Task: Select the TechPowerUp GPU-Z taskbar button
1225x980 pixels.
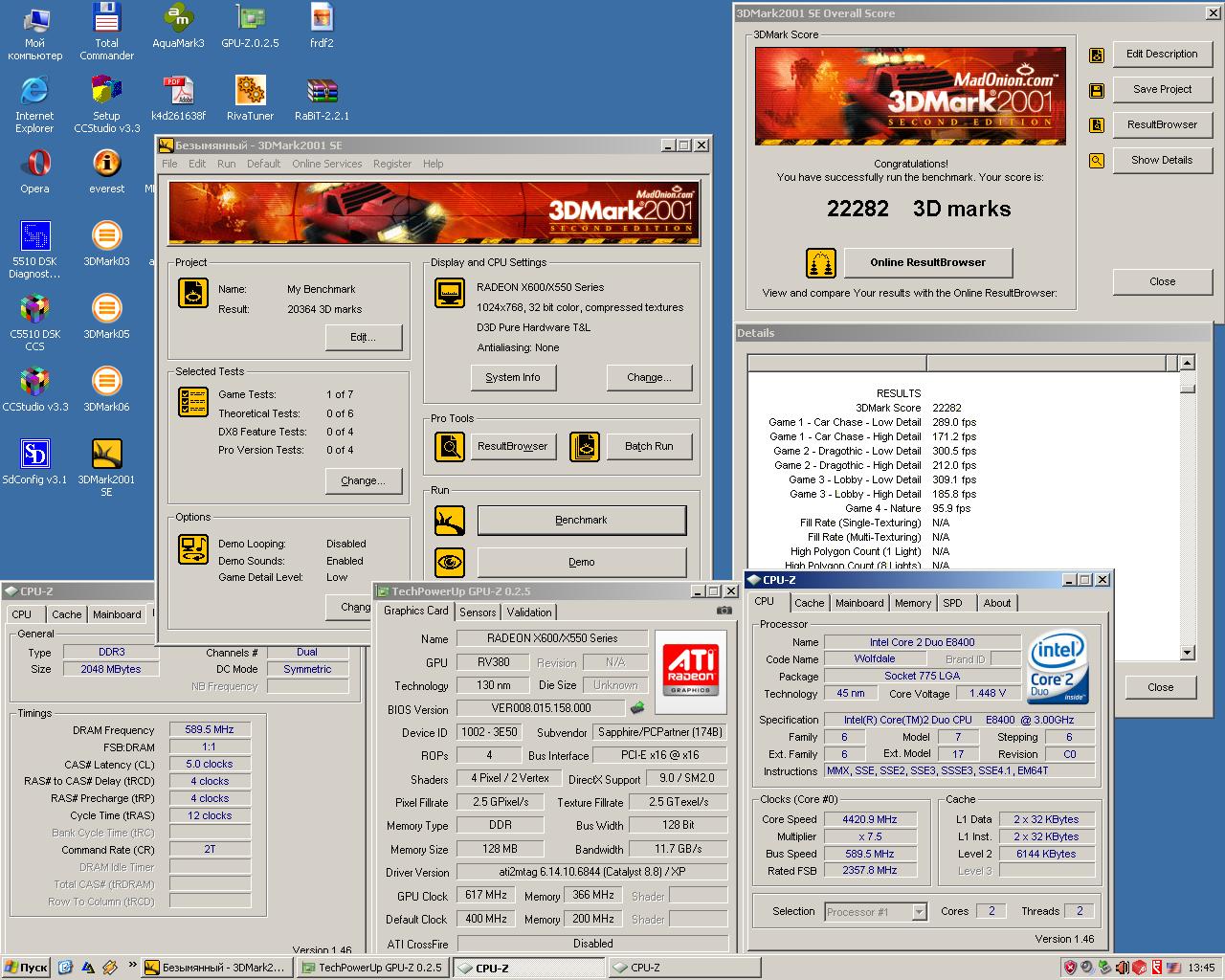Action: click(372, 968)
